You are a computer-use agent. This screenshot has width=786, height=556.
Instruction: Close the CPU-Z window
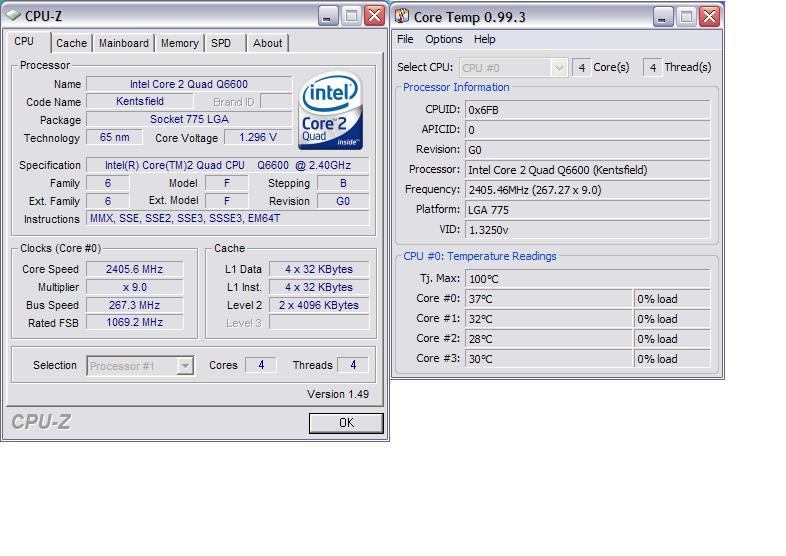click(x=374, y=17)
